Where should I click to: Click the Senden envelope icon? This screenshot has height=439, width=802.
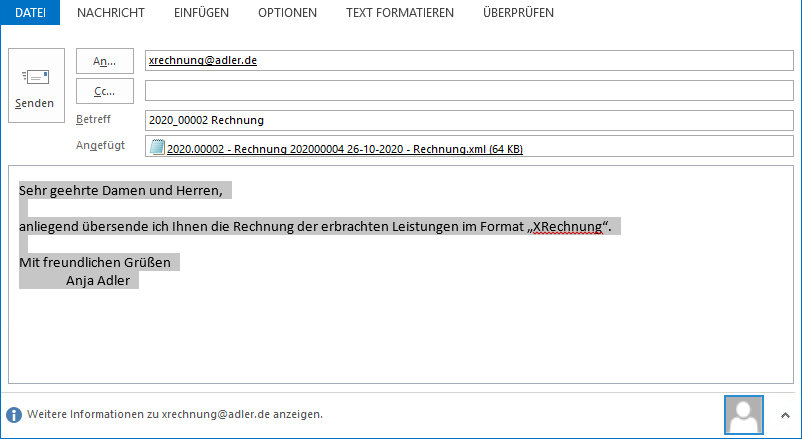pyautogui.click(x=35, y=77)
